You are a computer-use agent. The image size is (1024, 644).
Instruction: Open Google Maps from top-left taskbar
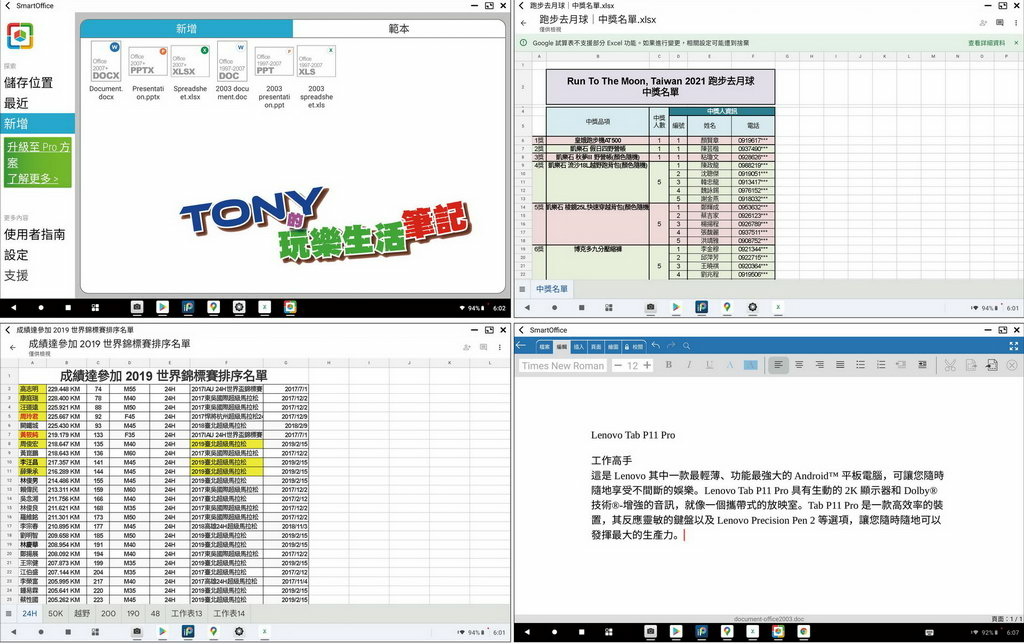click(213, 307)
